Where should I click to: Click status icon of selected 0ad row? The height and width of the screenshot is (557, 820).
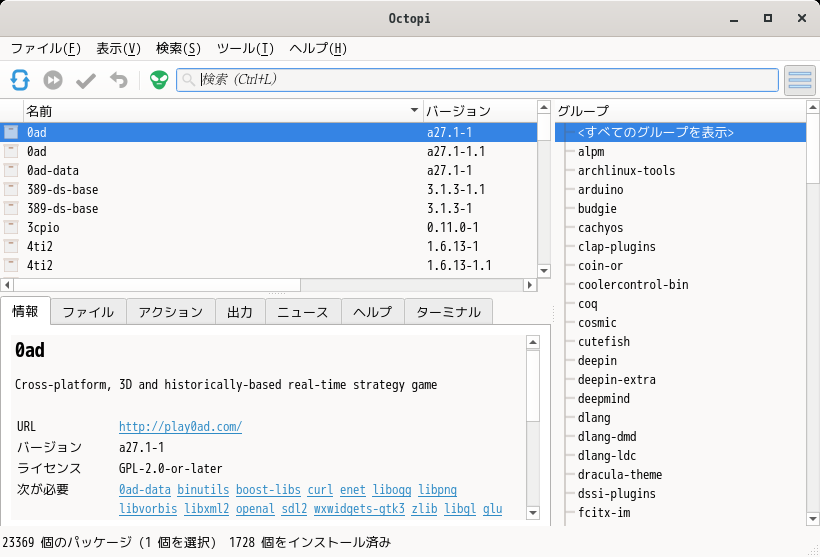coord(11,132)
